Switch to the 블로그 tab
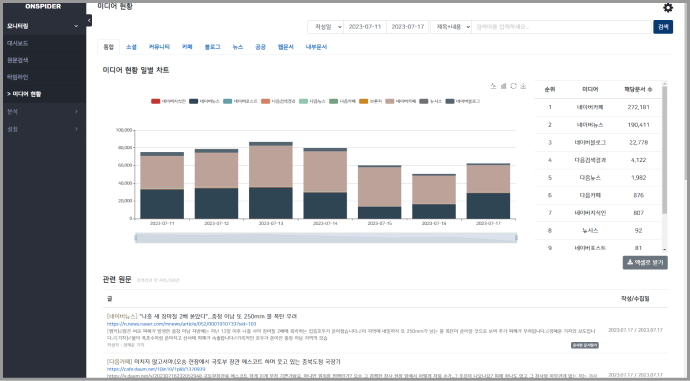The height and width of the screenshot is (381, 690). point(212,47)
